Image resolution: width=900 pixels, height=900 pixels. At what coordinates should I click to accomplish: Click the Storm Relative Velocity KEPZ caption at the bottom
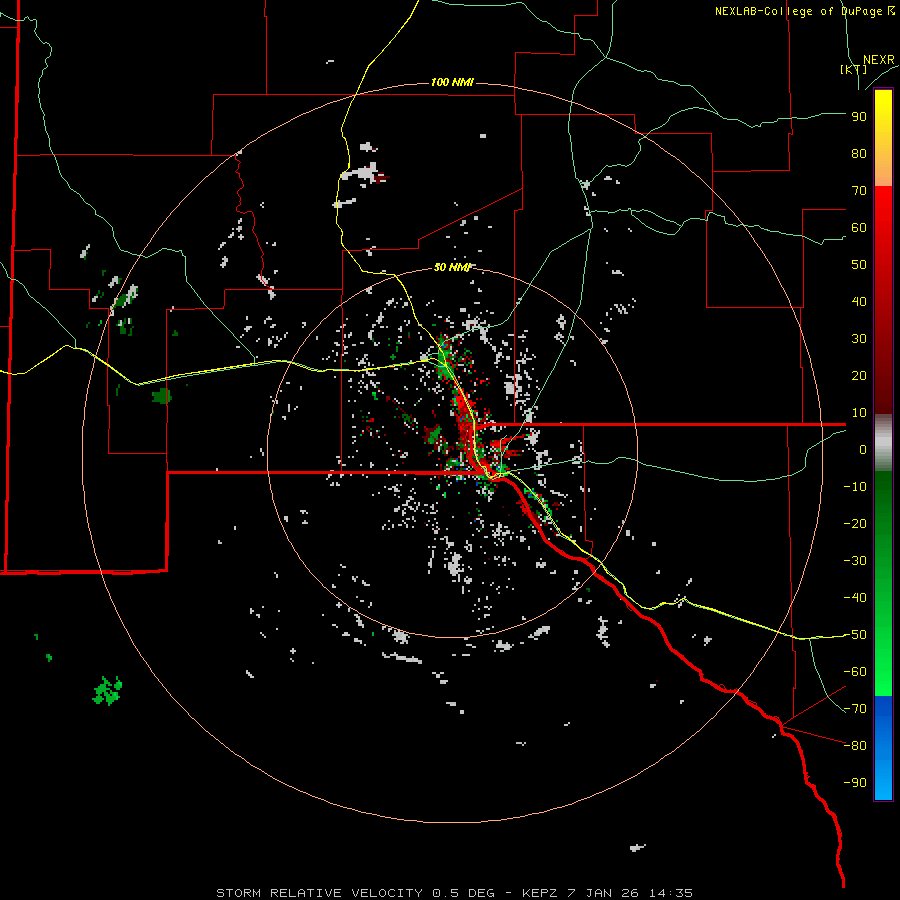454,893
